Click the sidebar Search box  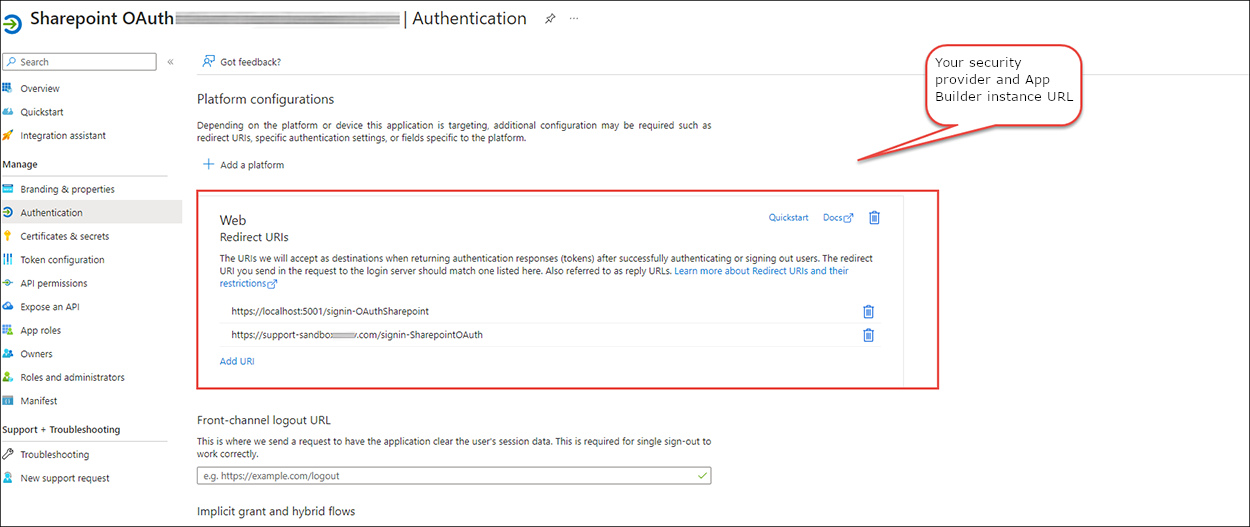click(80, 62)
